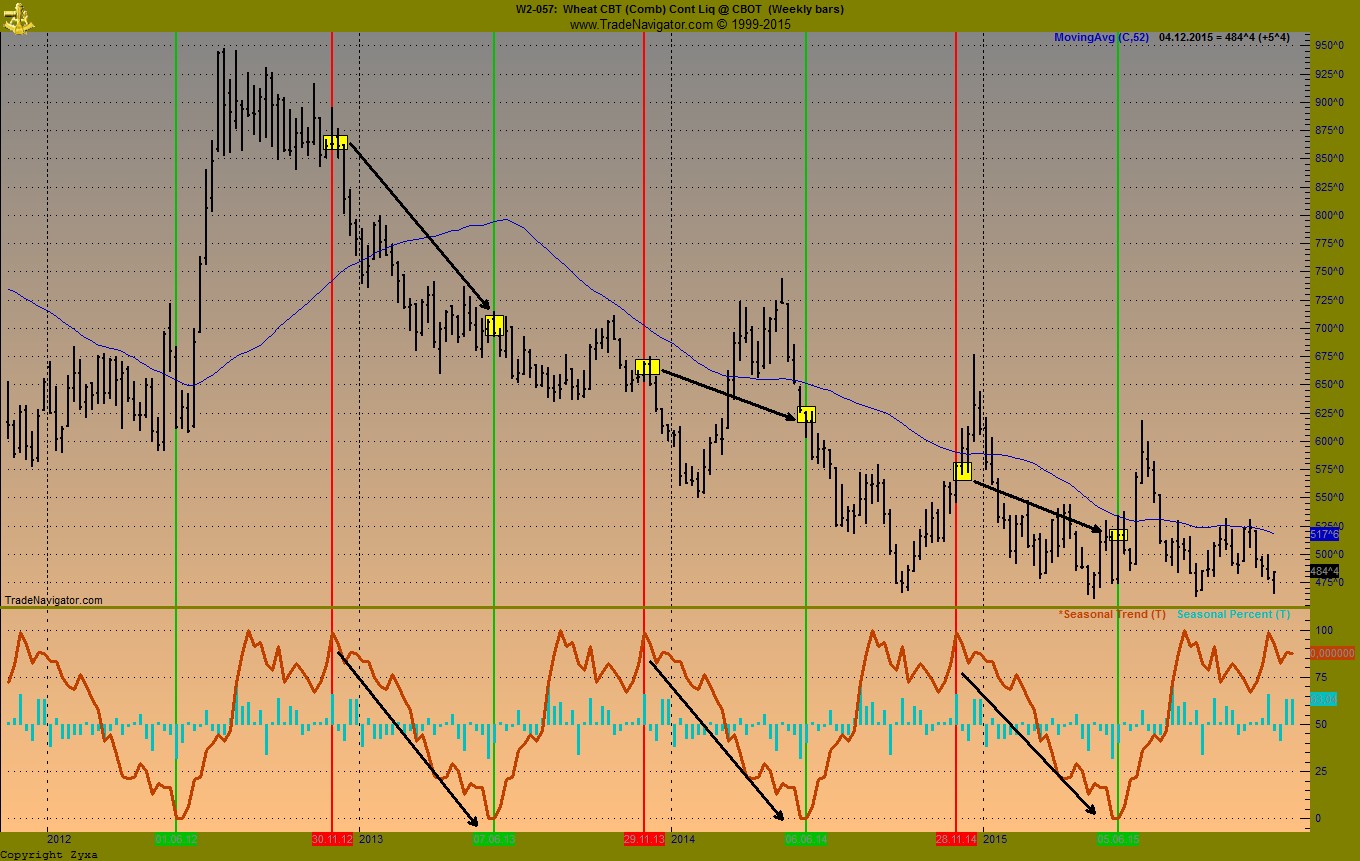This screenshot has width=1360, height=861.
Task: Select the Seasonal Trend (T) legend label
Action: click(x=1111, y=614)
